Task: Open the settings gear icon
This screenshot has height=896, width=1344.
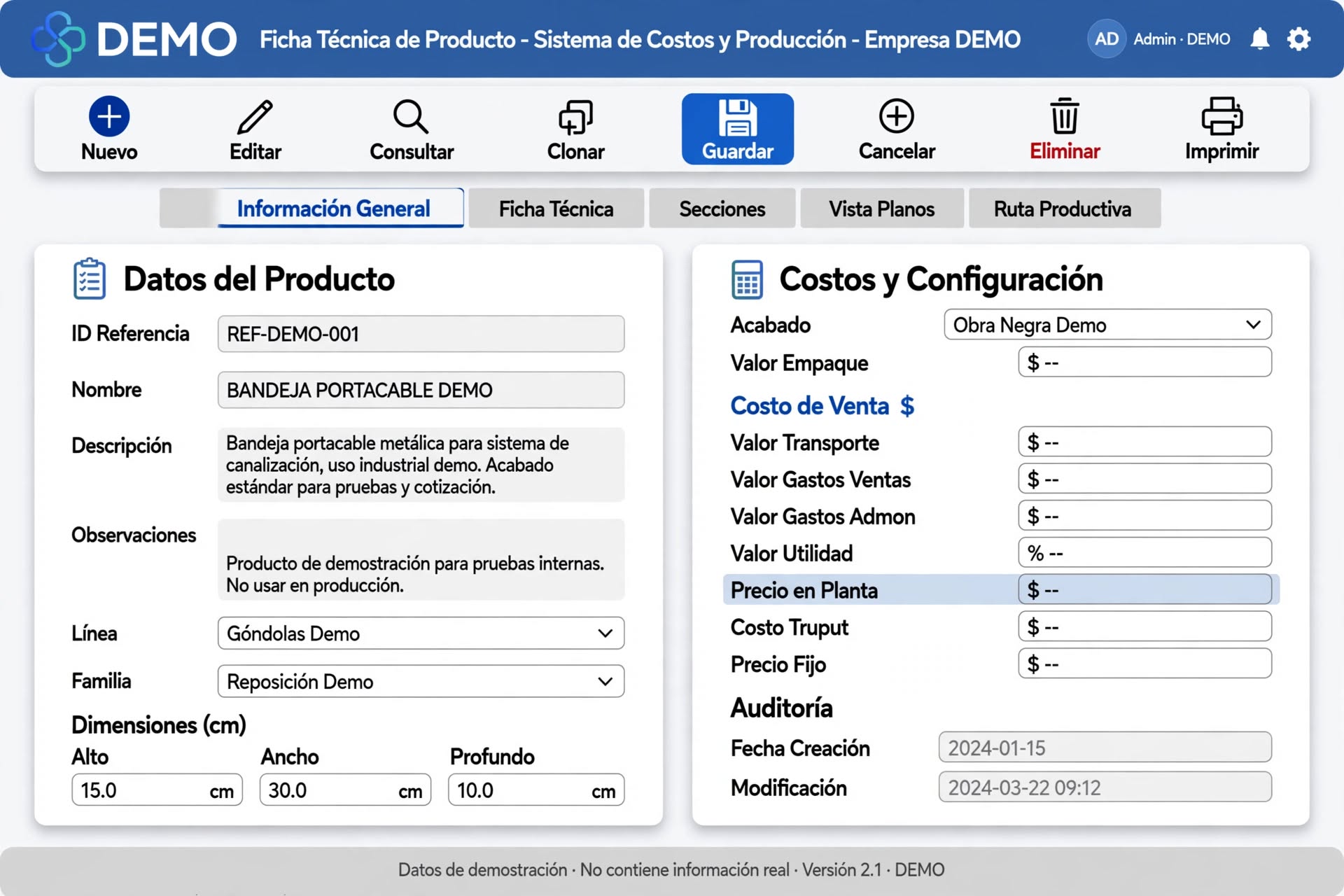Action: point(1299,38)
